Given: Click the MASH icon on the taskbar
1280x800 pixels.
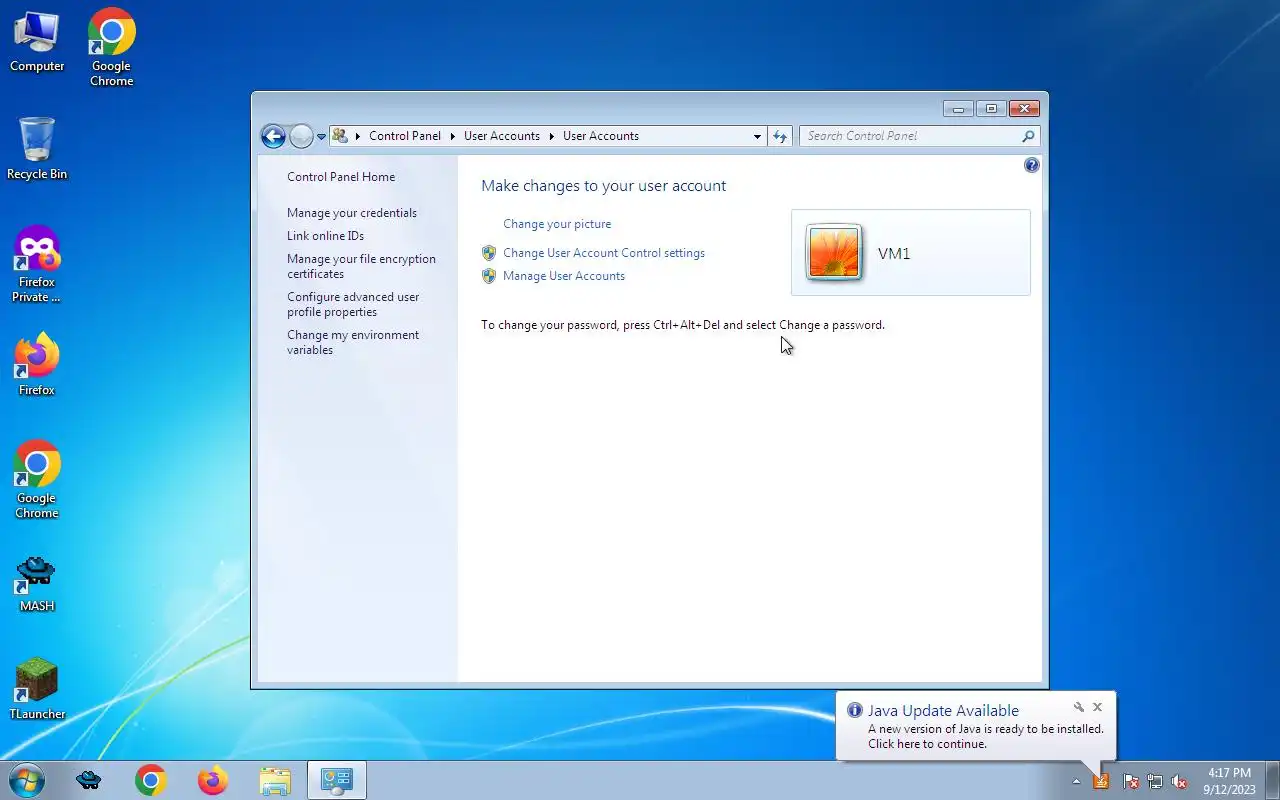Looking at the screenshot, I should [89, 780].
